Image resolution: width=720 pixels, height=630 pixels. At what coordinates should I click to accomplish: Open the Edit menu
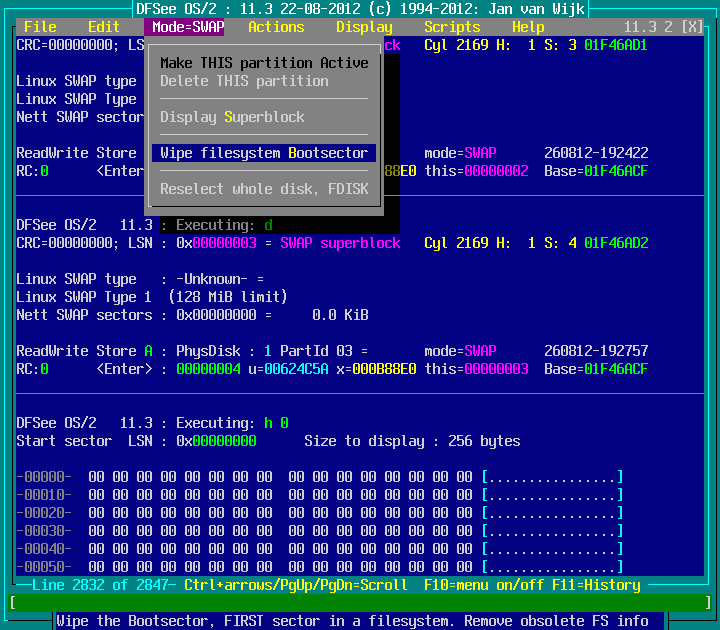(104, 27)
